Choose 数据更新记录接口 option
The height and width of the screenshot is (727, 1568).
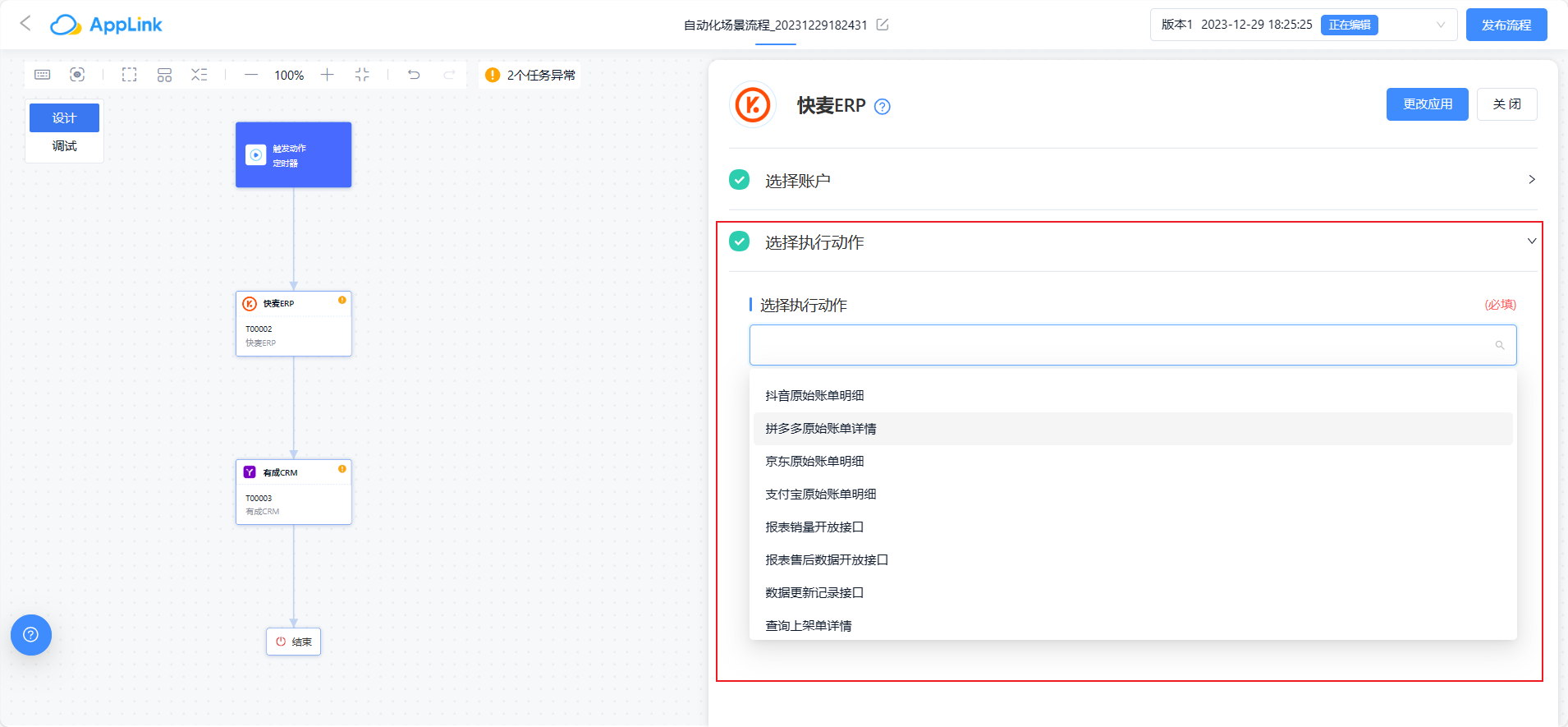tap(1133, 593)
